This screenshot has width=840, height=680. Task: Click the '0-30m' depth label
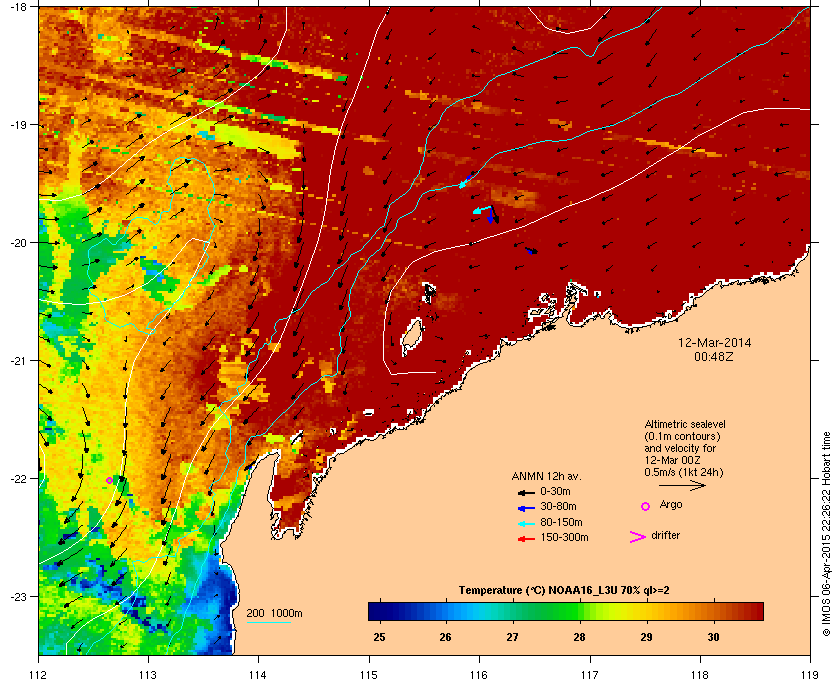pos(555,491)
